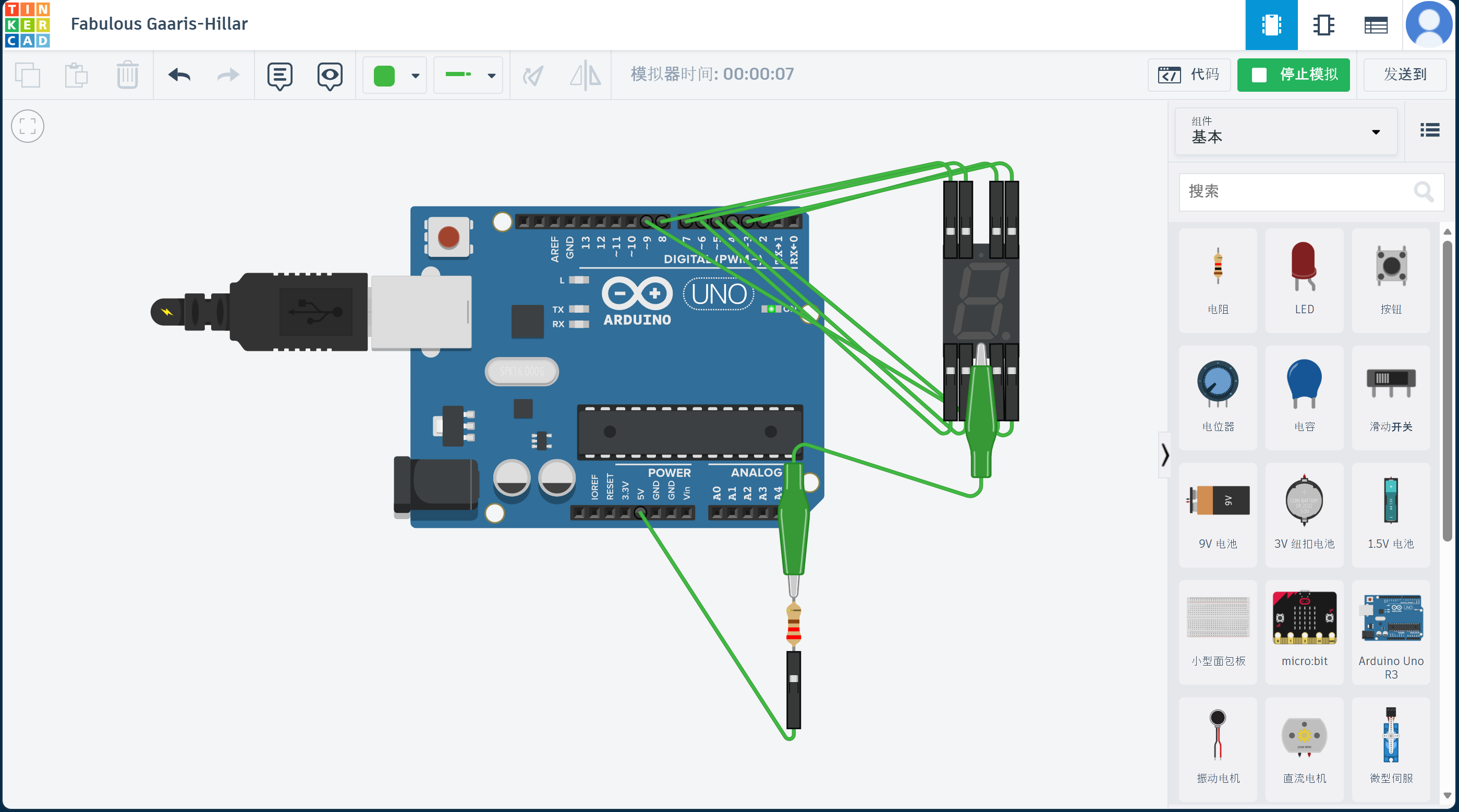
Task: Click scroll up arrow in components panel
Action: [1447, 231]
